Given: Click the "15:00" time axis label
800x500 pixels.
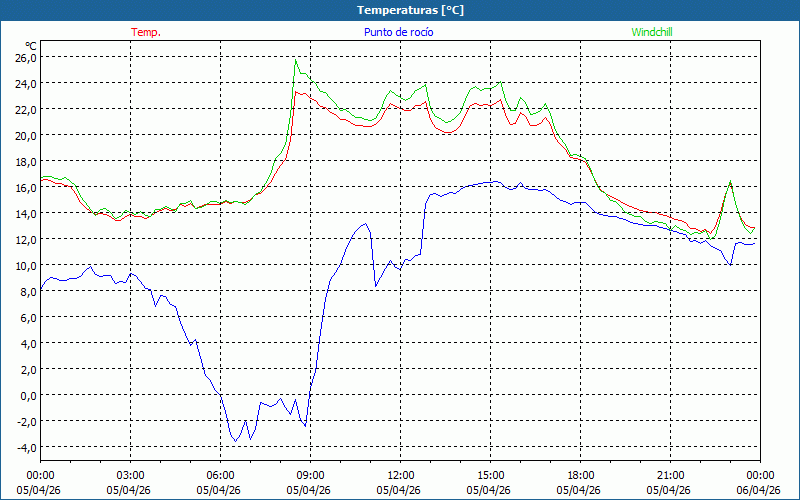Looking at the screenshot, I should [490, 475].
